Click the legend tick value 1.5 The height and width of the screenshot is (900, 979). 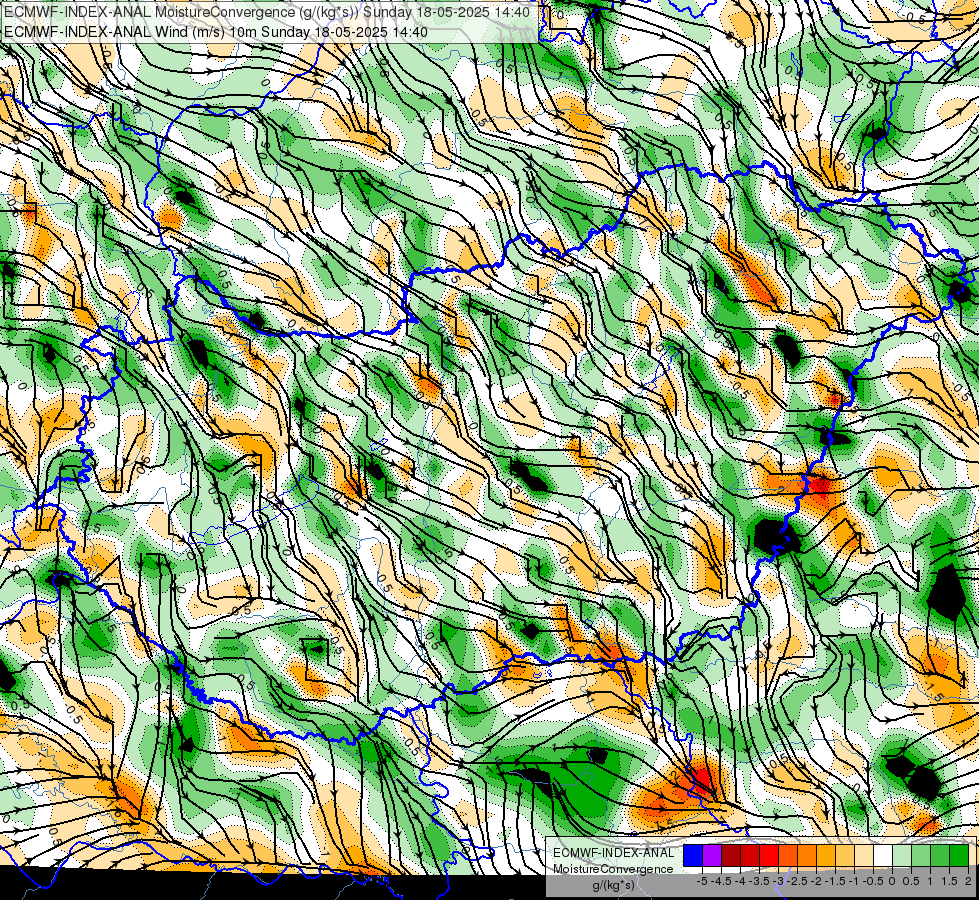(x=950, y=881)
